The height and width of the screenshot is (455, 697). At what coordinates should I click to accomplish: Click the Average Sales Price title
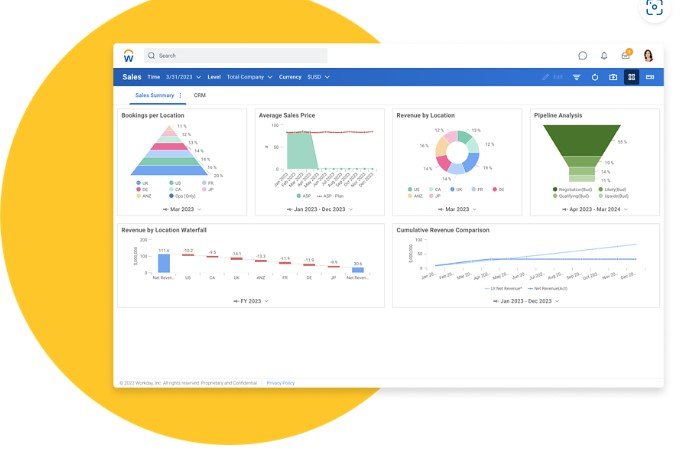point(287,115)
